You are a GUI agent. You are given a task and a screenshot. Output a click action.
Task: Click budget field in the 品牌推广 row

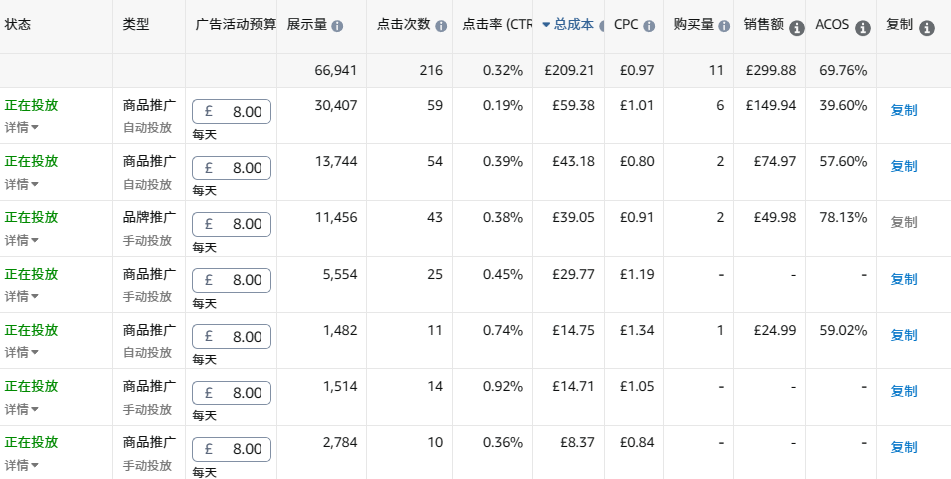tap(232, 224)
